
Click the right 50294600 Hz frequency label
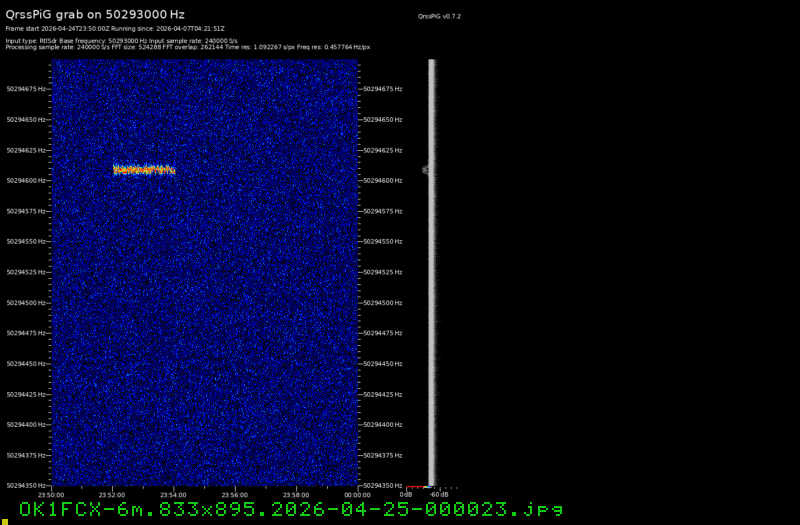pos(384,181)
